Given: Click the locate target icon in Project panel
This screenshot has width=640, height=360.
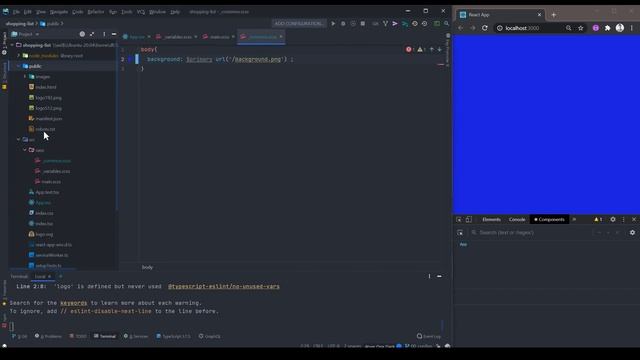Looking at the screenshot, I should 82,34.
